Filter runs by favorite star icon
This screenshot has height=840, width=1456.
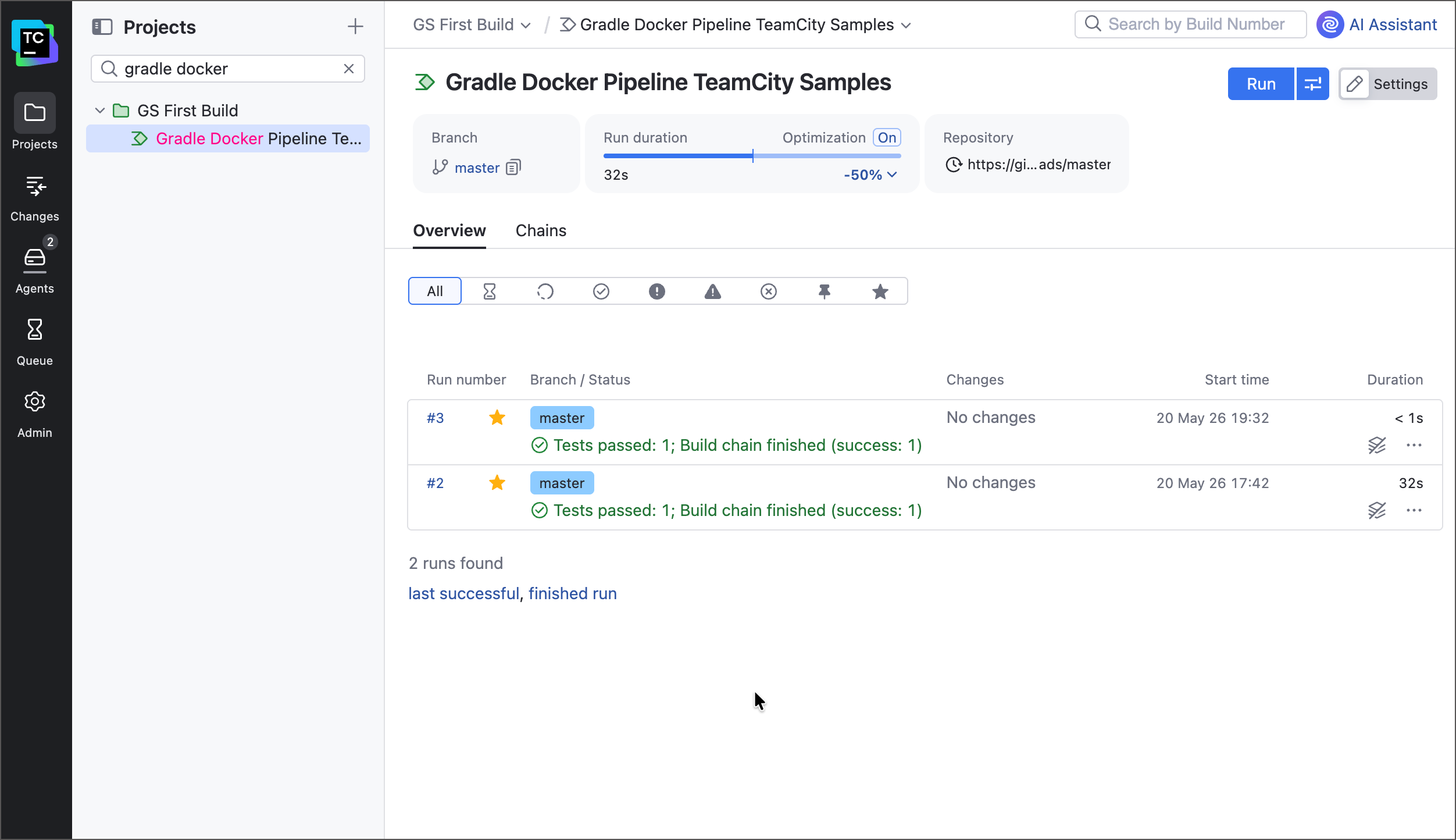pos(880,291)
